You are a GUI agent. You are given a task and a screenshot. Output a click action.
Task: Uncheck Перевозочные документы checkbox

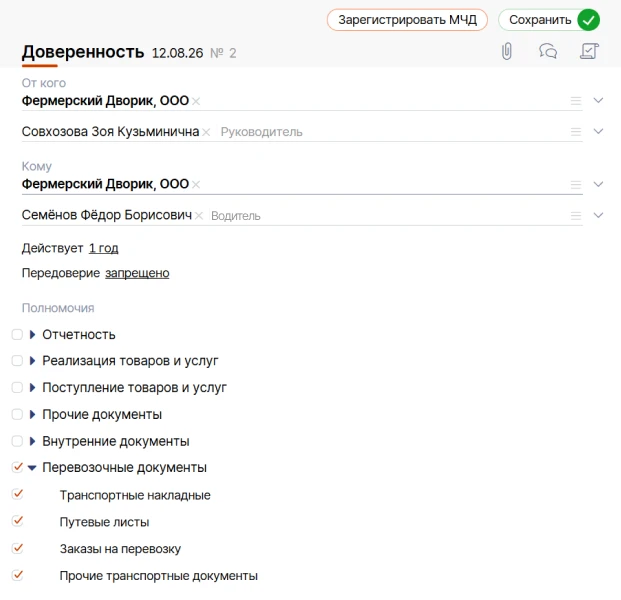pyautogui.click(x=17, y=467)
